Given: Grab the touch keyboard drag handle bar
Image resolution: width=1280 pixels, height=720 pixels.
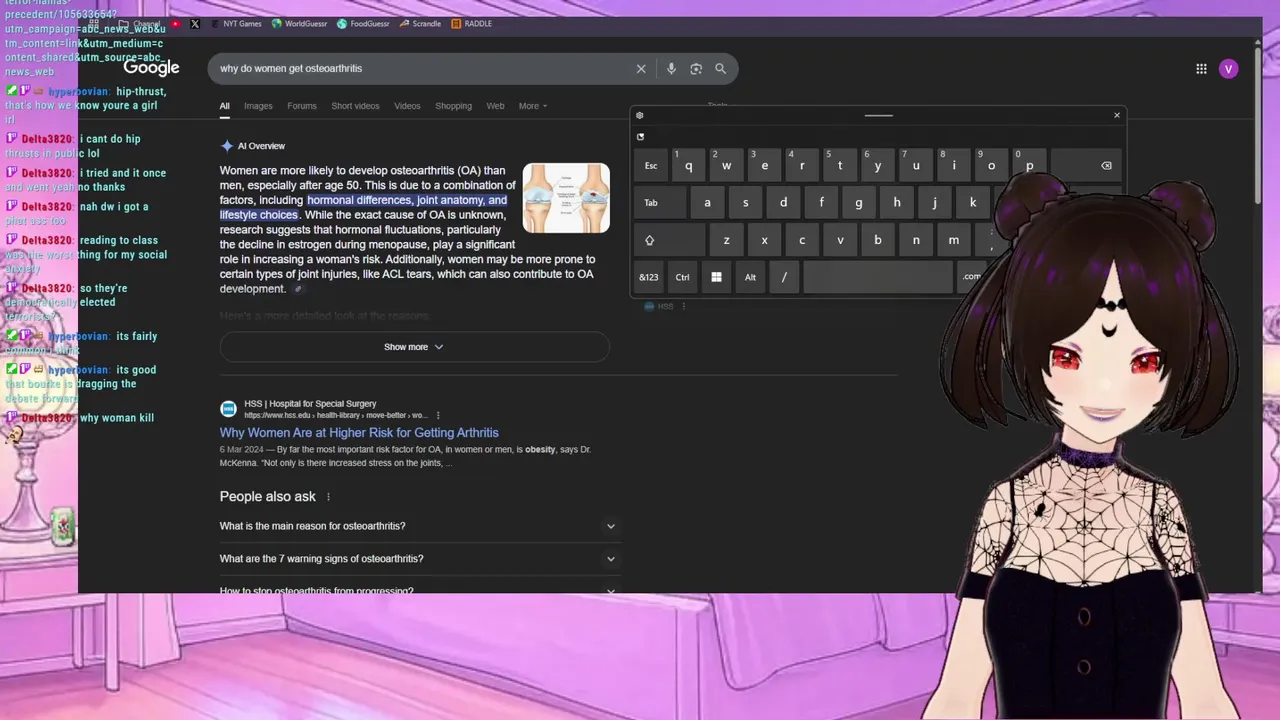Looking at the screenshot, I should (x=878, y=115).
